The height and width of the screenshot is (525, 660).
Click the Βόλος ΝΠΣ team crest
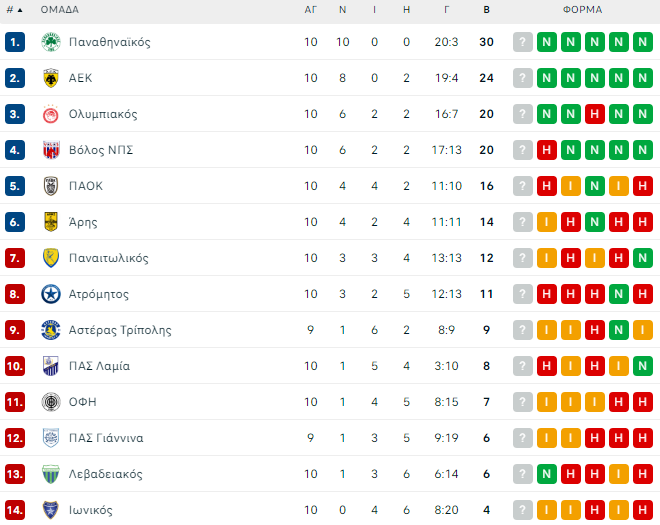[x=51, y=150]
